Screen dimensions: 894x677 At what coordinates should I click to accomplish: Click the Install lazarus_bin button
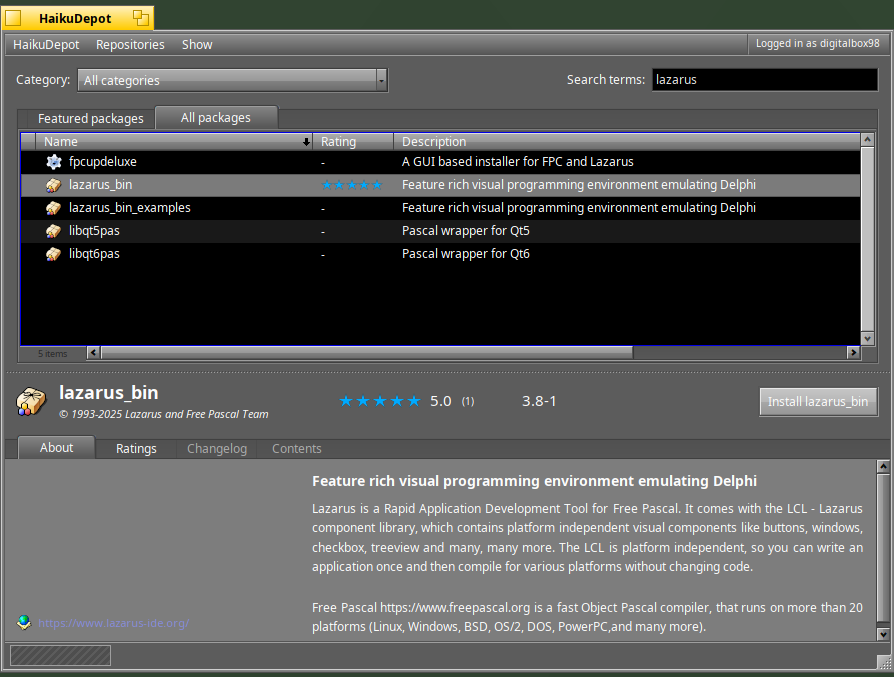click(x=818, y=402)
